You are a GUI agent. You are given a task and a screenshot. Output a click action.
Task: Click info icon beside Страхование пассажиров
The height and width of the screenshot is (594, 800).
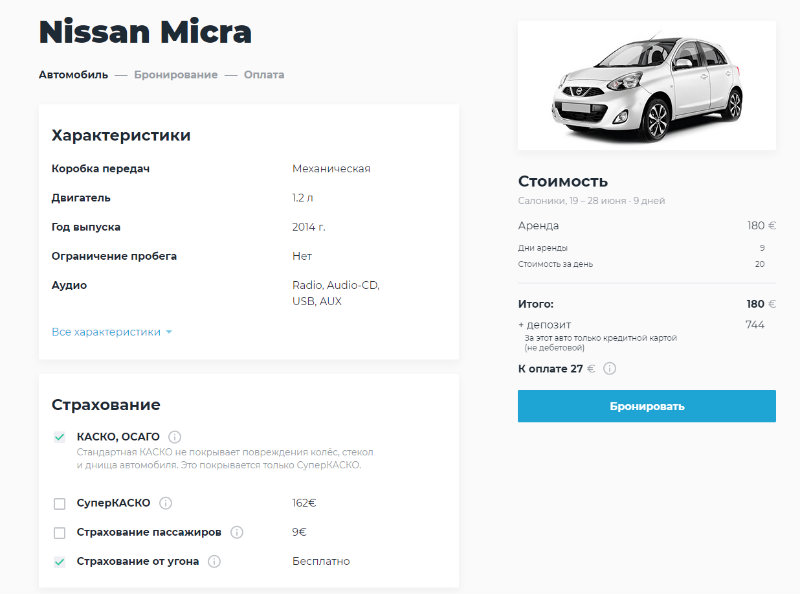click(237, 532)
